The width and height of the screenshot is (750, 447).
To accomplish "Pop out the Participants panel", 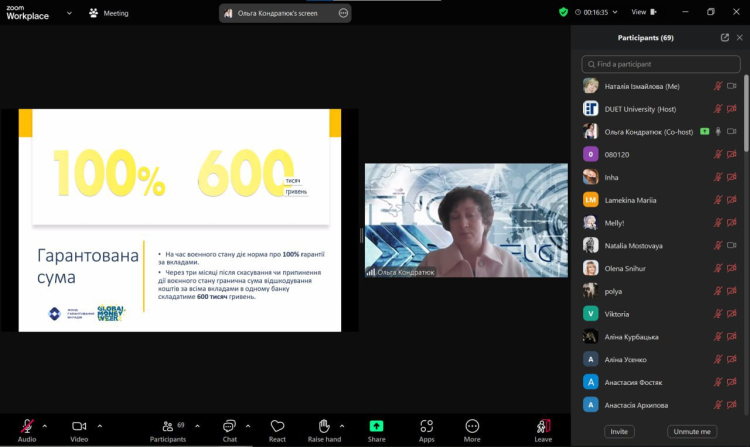I will click(725, 37).
